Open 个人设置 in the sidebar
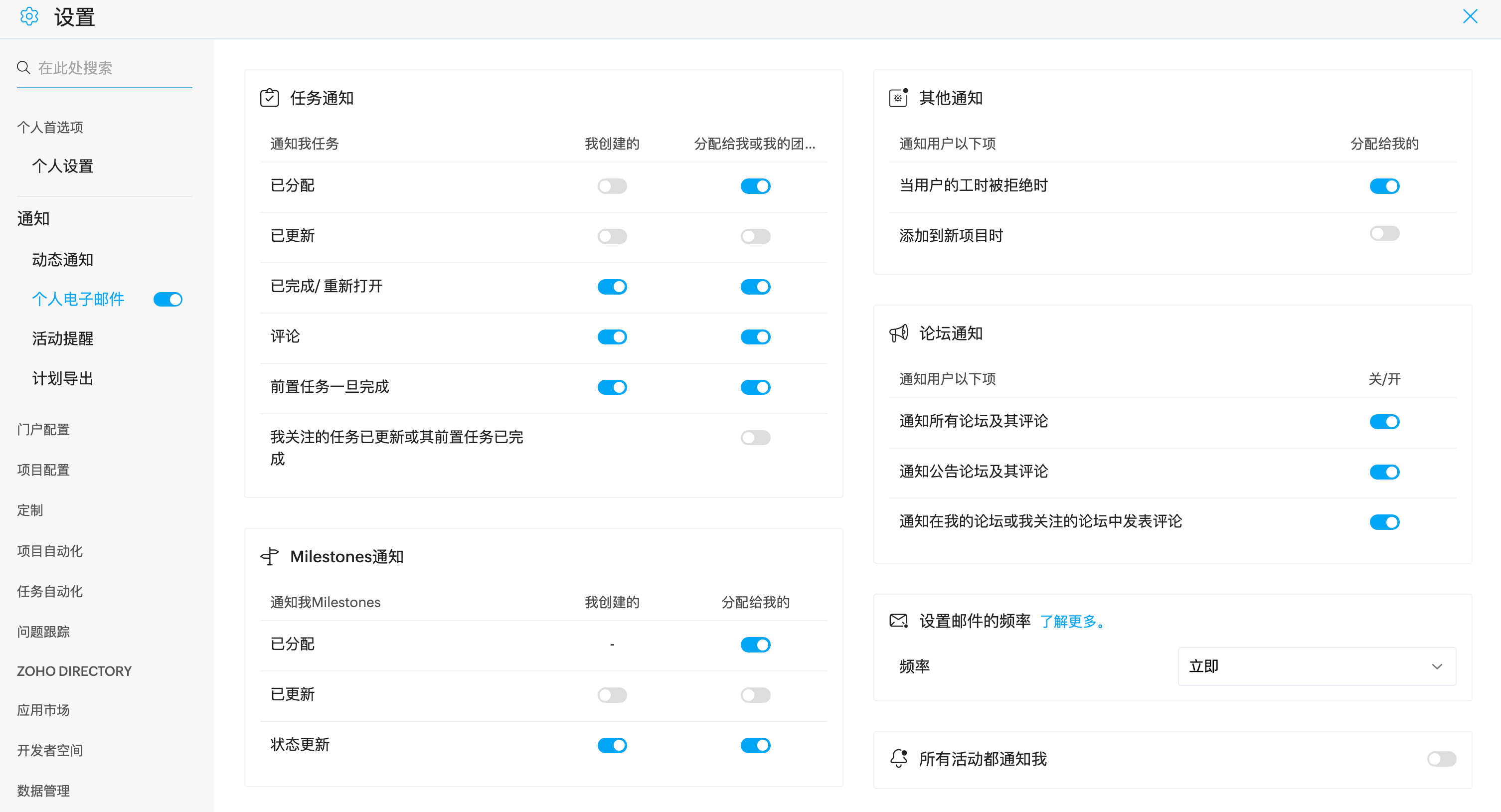Screen dimensions: 1501x812 pos(62,166)
